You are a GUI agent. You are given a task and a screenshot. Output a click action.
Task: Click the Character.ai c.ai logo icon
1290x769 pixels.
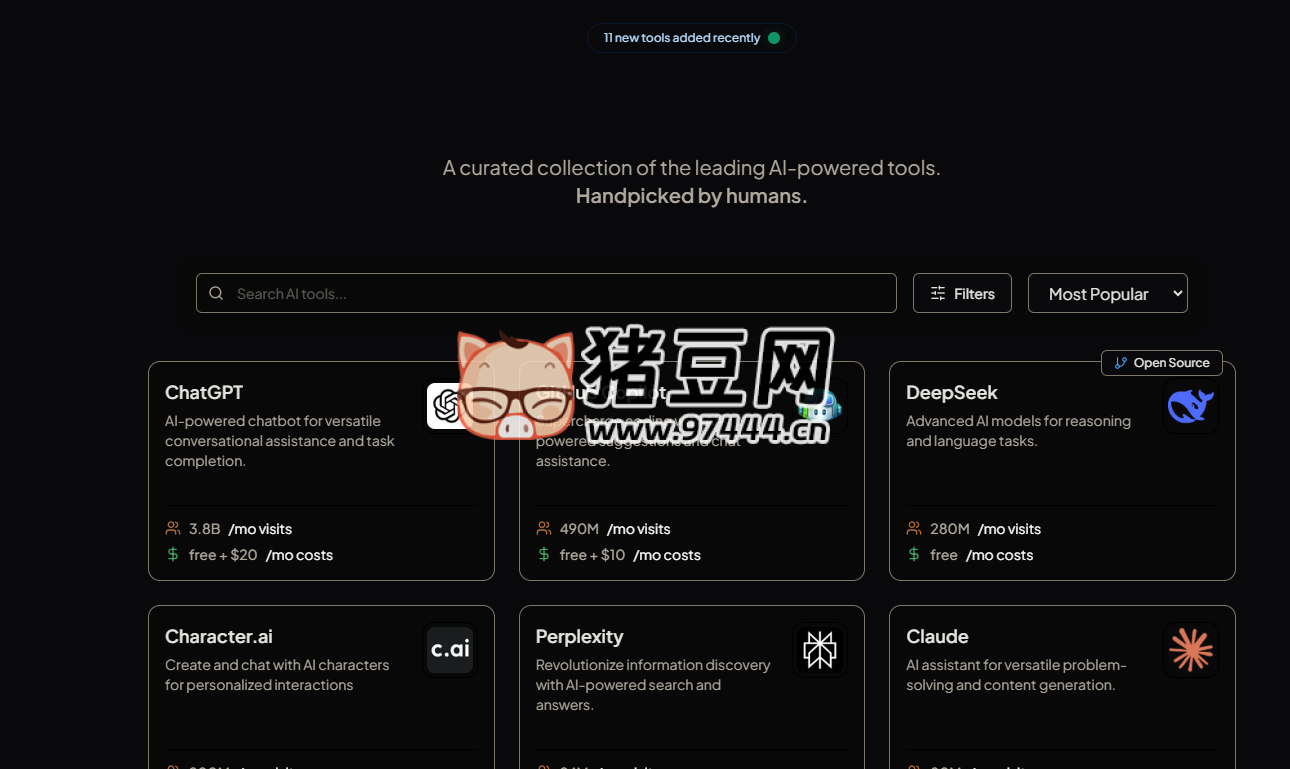point(450,650)
